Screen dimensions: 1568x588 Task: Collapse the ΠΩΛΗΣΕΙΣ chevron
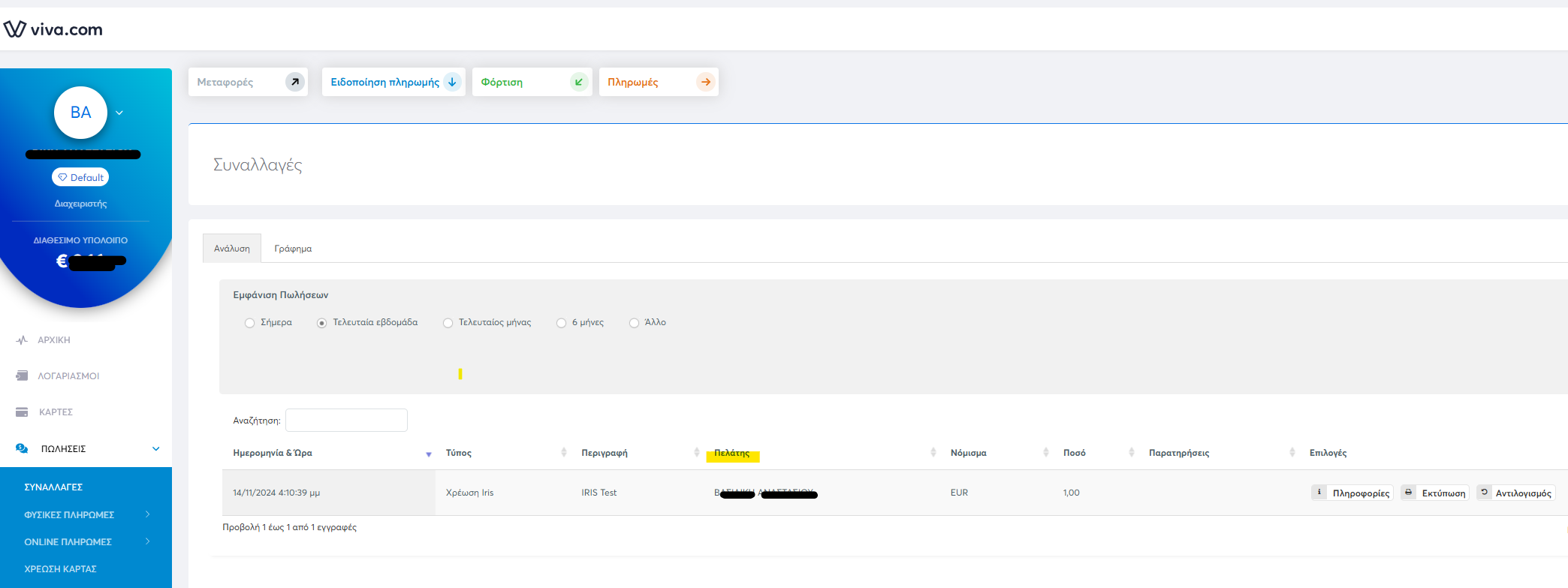click(x=156, y=449)
